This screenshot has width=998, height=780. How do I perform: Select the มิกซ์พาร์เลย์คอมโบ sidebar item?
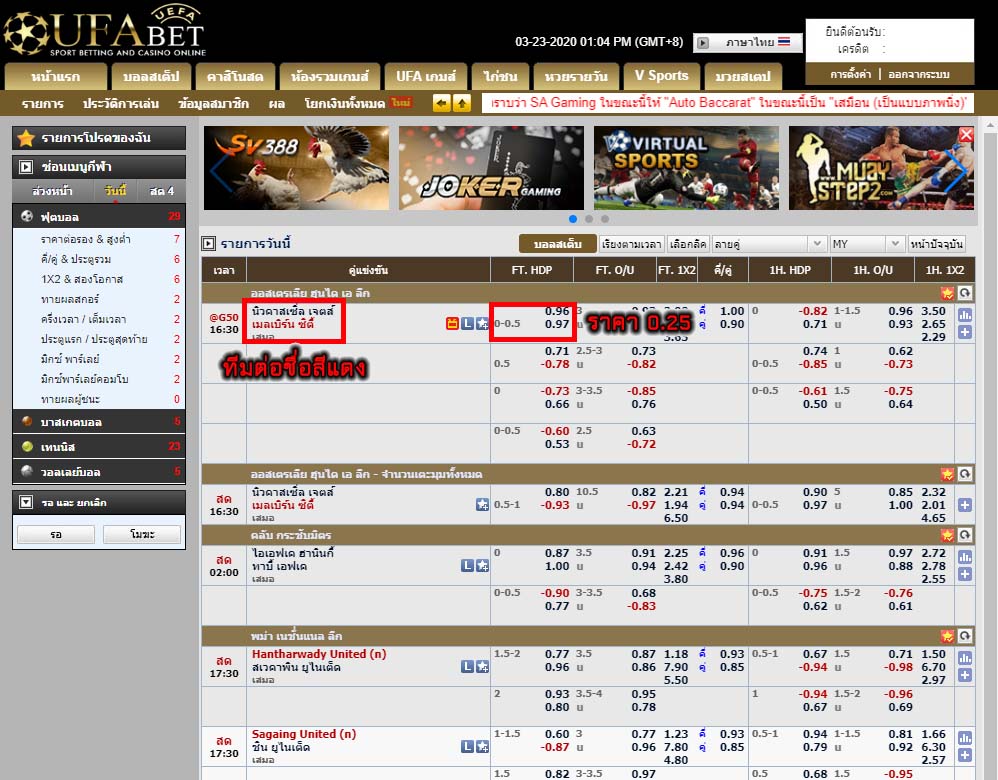click(x=85, y=379)
